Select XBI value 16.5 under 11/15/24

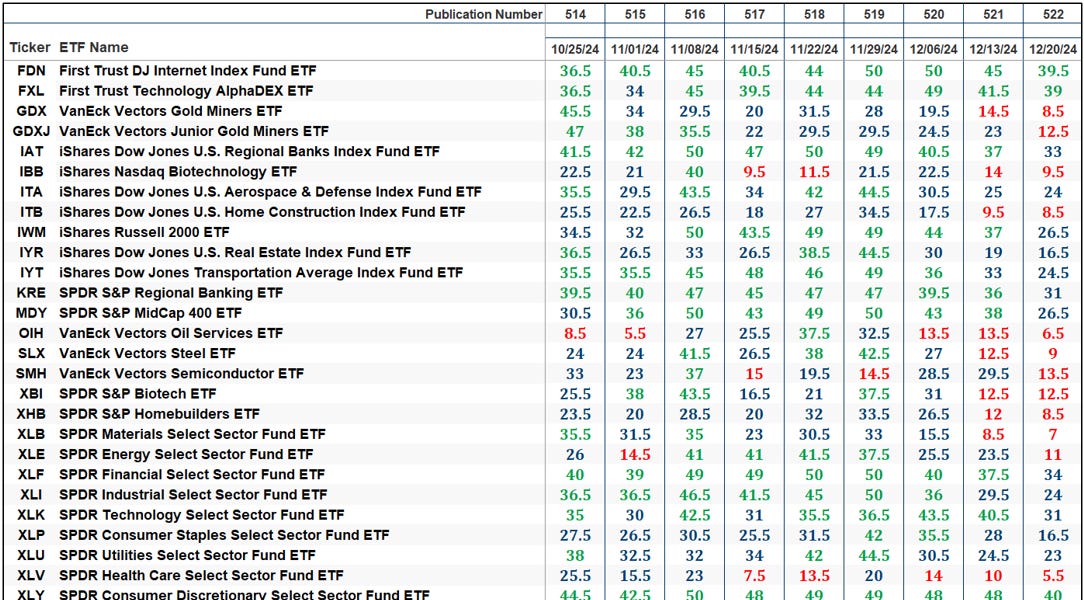click(754, 394)
